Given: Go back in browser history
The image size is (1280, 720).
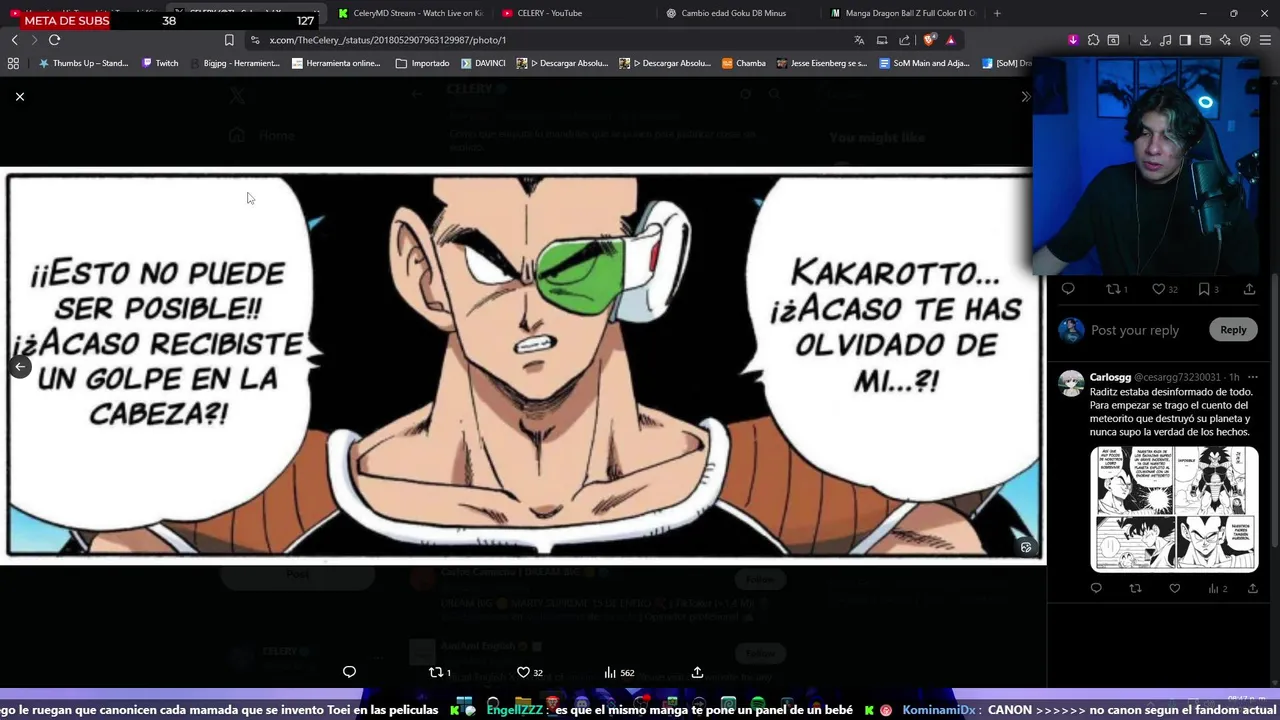Looking at the screenshot, I should pos(14,40).
